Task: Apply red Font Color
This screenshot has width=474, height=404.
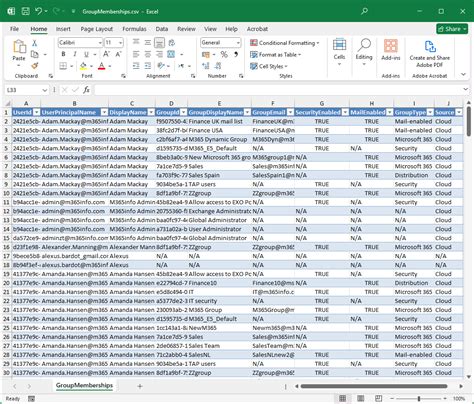Action: coord(102,66)
